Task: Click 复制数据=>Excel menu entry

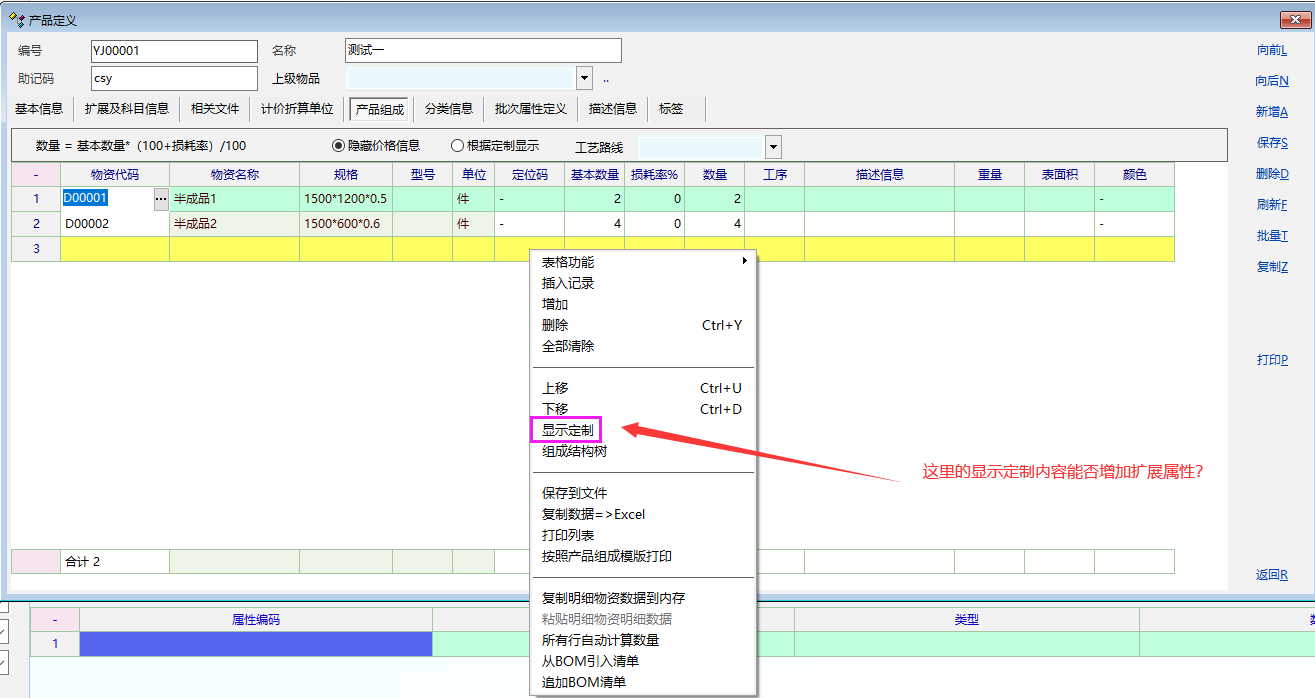Action: [593, 514]
